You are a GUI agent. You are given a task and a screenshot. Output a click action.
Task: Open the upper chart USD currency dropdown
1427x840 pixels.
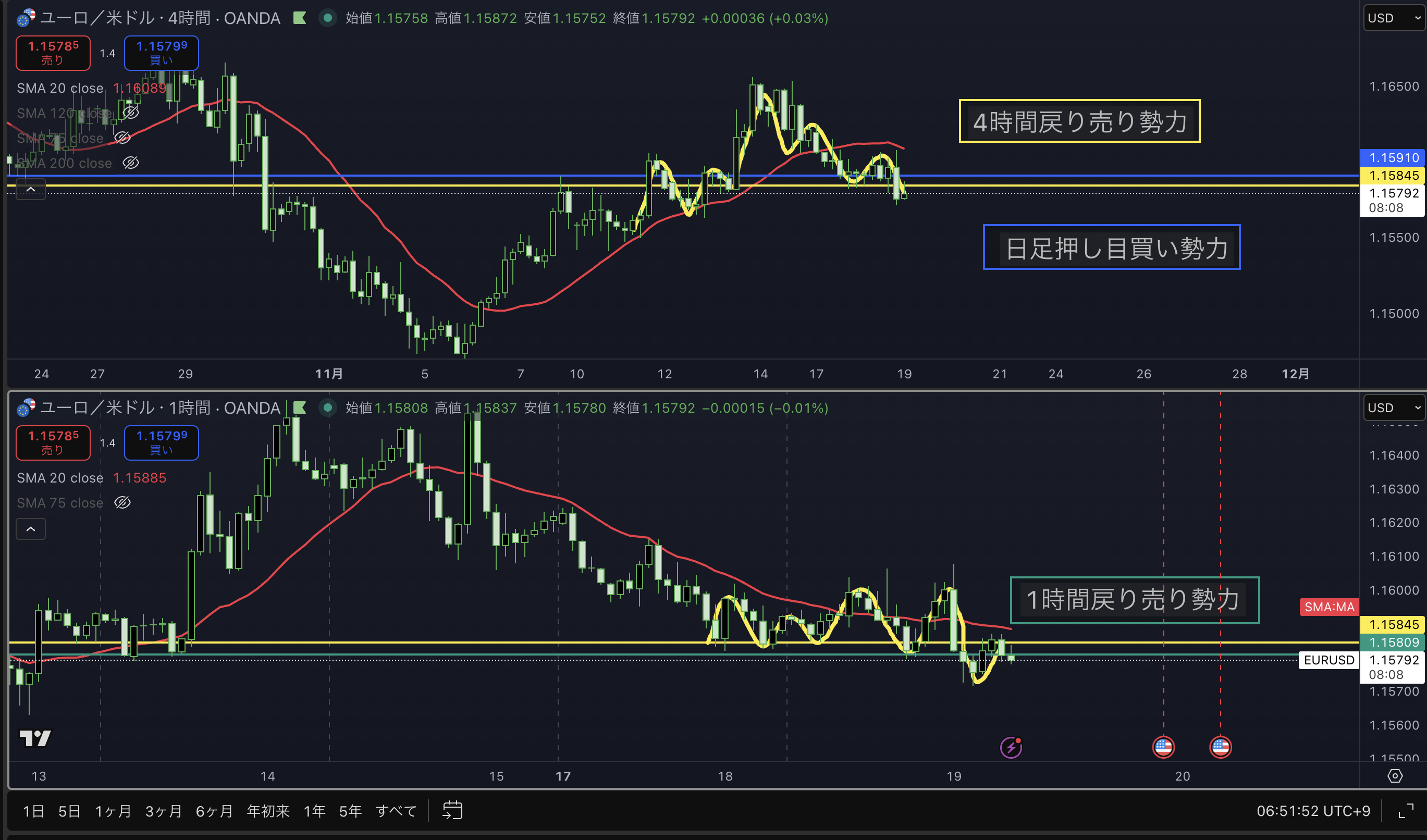coord(1393,18)
